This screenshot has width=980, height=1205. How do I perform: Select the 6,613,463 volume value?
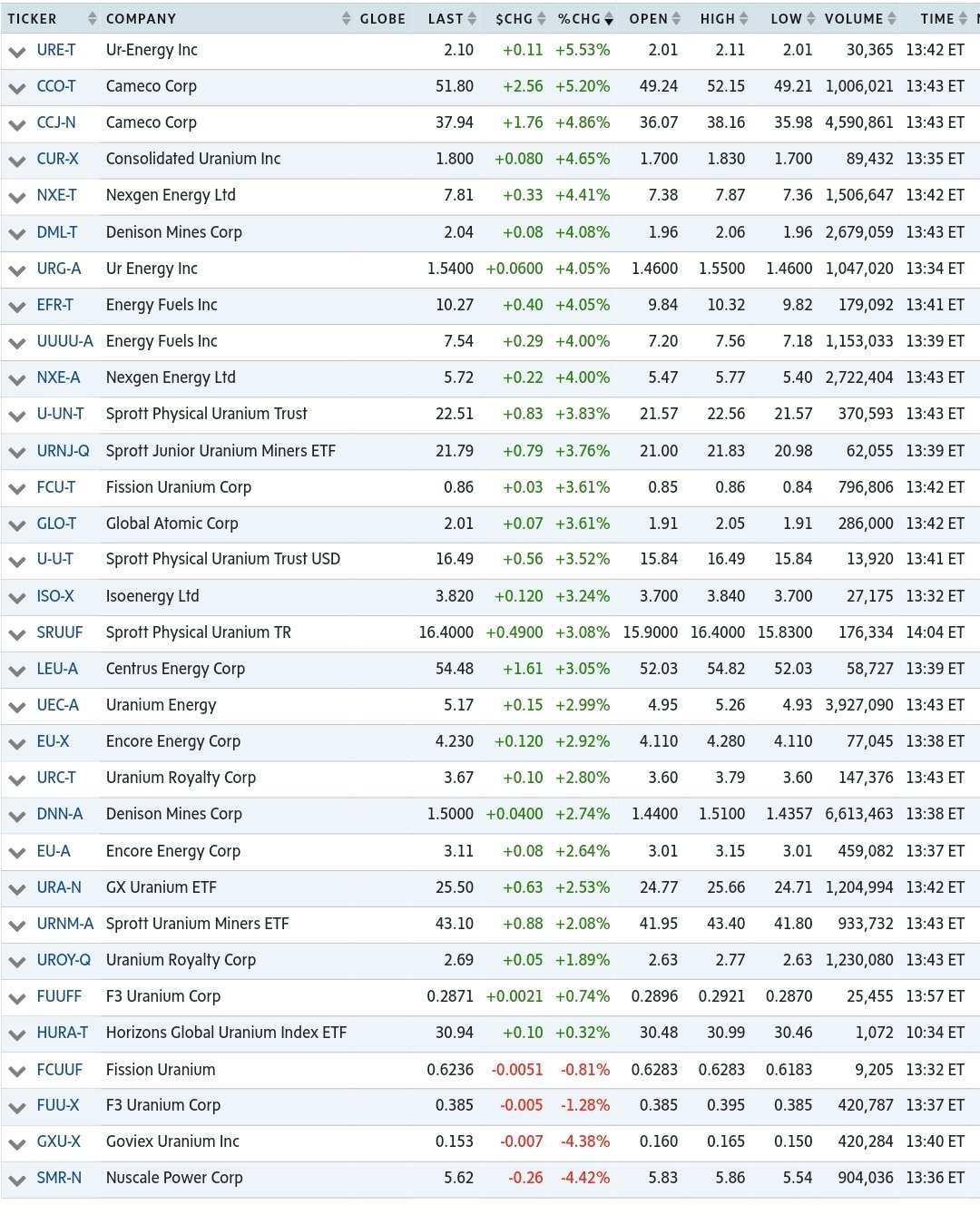click(x=859, y=814)
